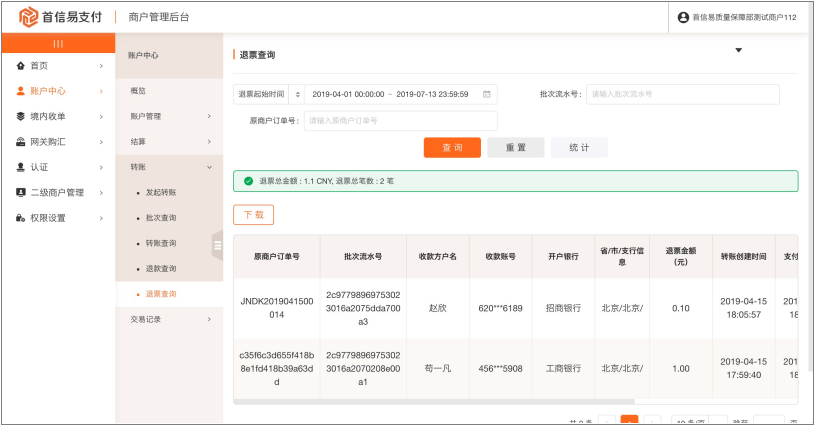Expand 认证 menu chevron
Image resolution: width=815 pixels, height=425 pixels.
coord(101,167)
